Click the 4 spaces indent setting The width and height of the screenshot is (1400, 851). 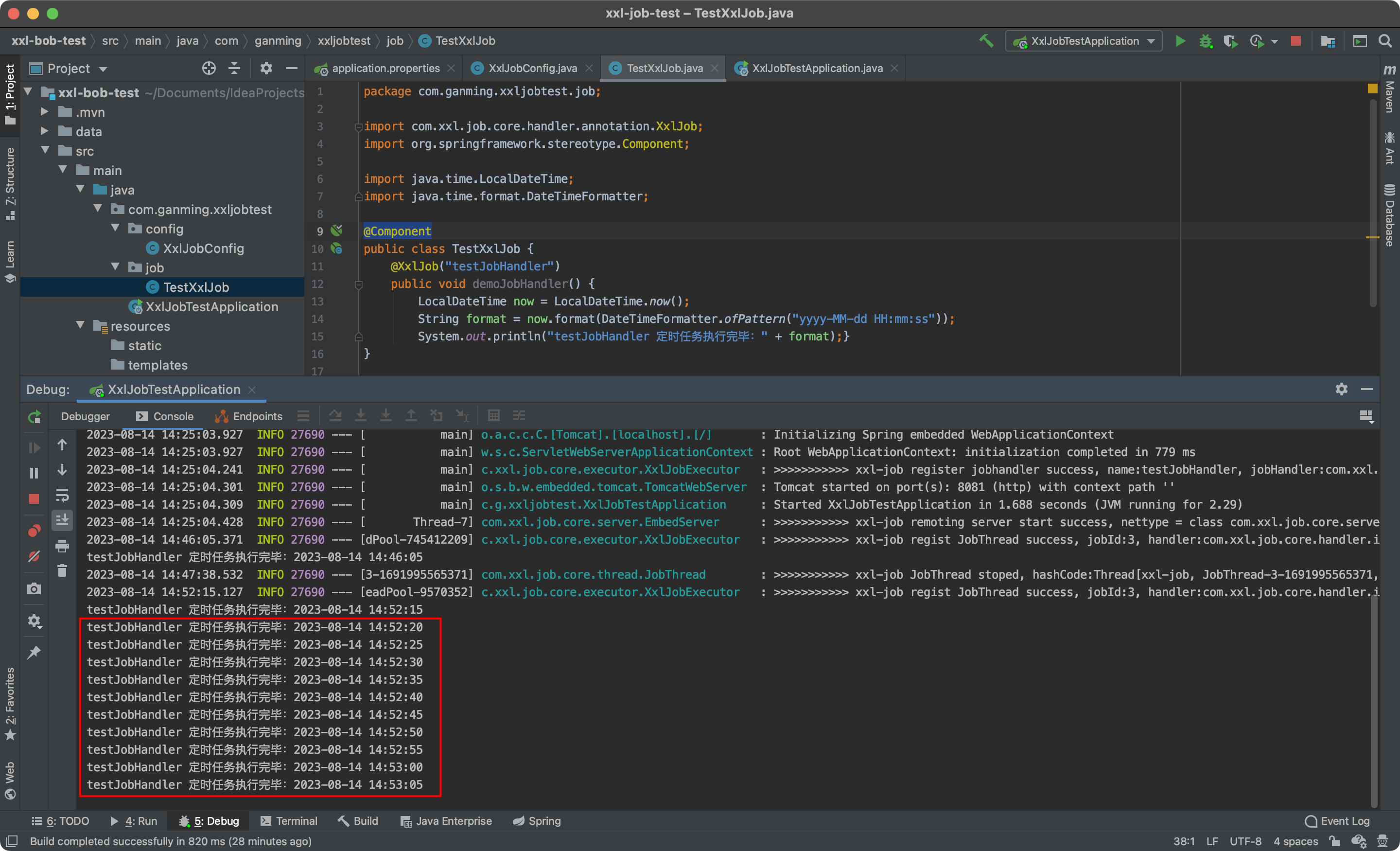1295,841
